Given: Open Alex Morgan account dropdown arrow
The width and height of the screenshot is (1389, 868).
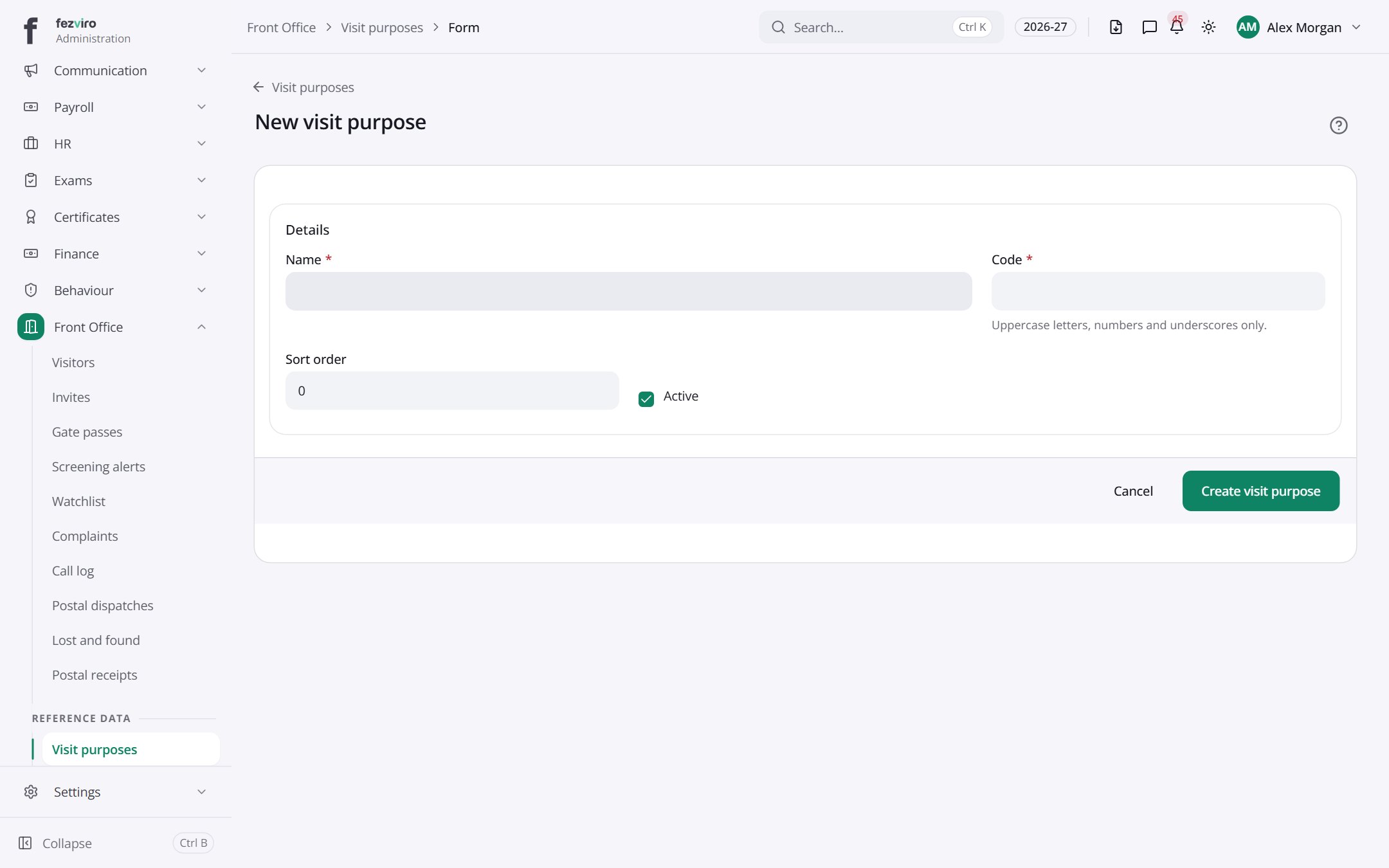Looking at the screenshot, I should pyautogui.click(x=1356, y=27).
